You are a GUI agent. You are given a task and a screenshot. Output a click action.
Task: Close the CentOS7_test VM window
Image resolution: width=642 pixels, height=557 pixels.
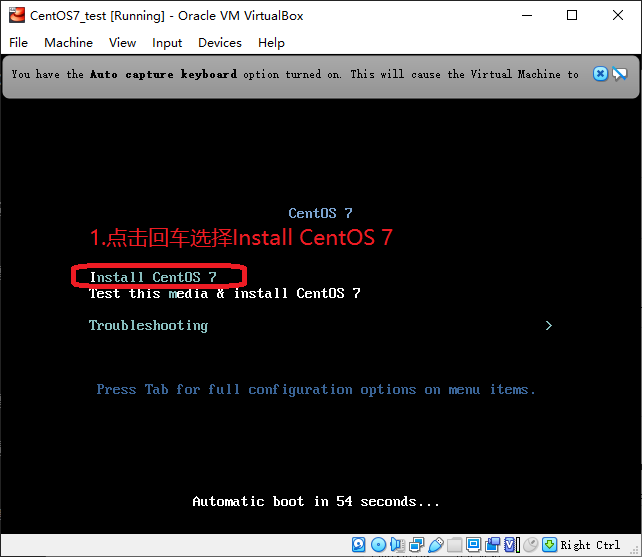pyautogui.click(x=618, y=16)
